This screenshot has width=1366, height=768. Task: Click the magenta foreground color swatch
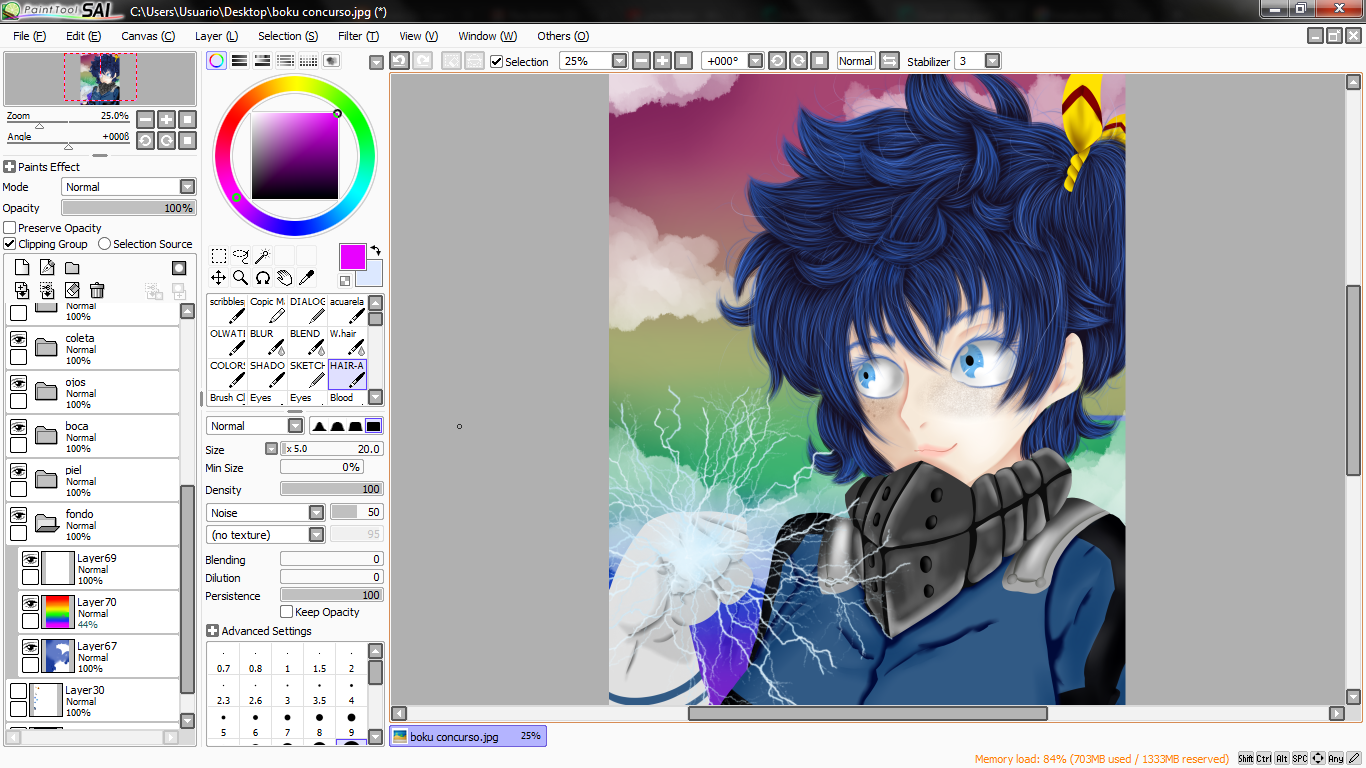352,257
